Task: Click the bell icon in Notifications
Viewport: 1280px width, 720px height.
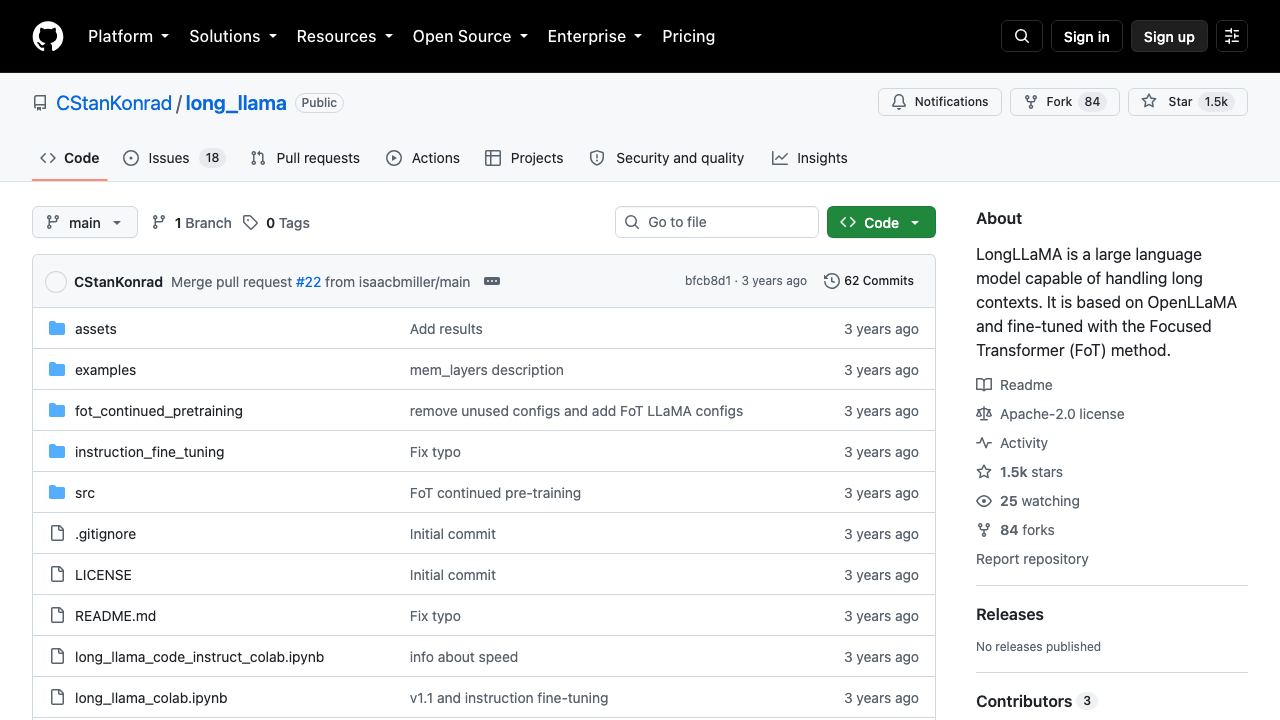Action: coord(899,102)
